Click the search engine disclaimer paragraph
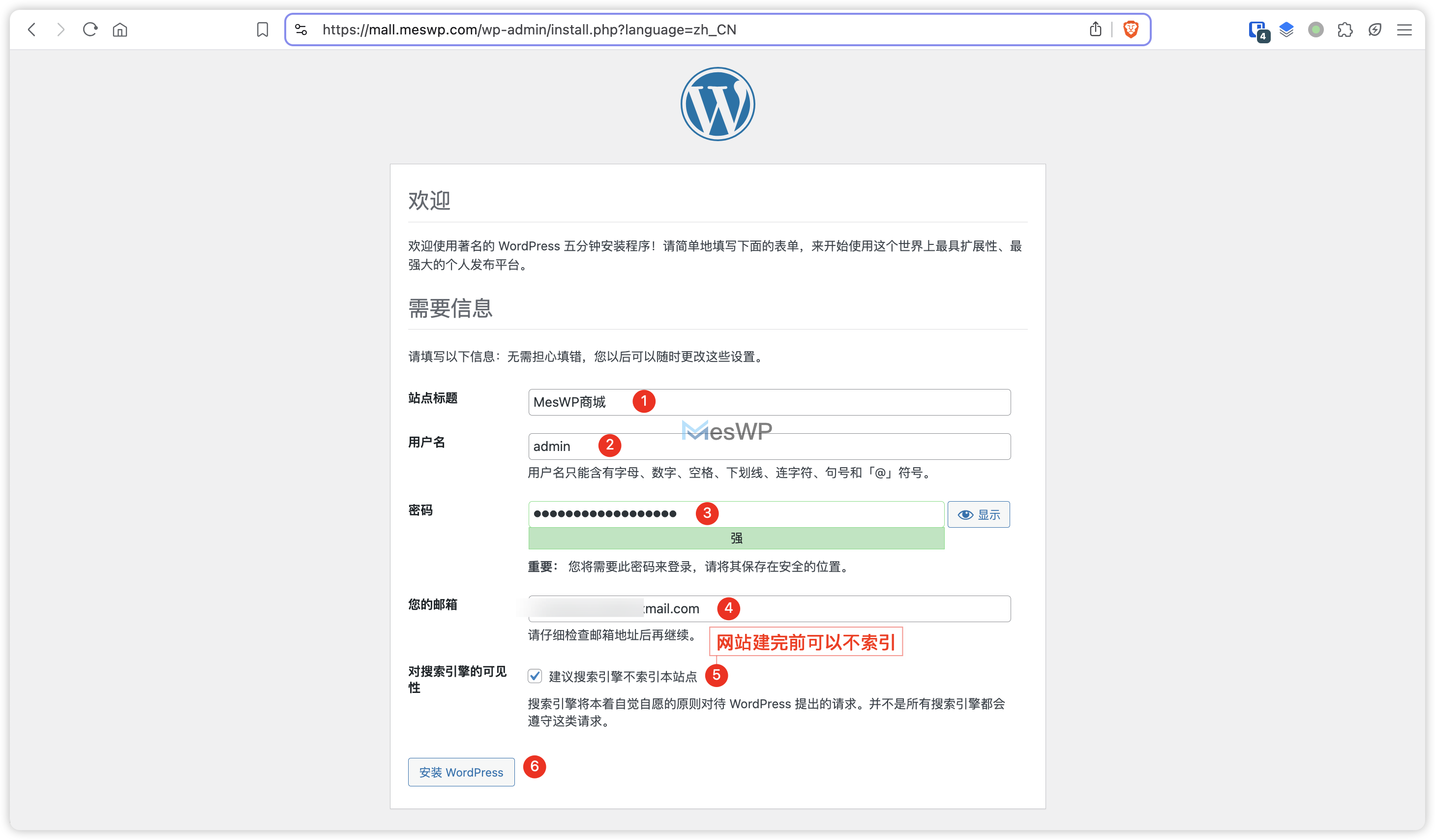1435x840 pixels. click(x=767, y=713)
